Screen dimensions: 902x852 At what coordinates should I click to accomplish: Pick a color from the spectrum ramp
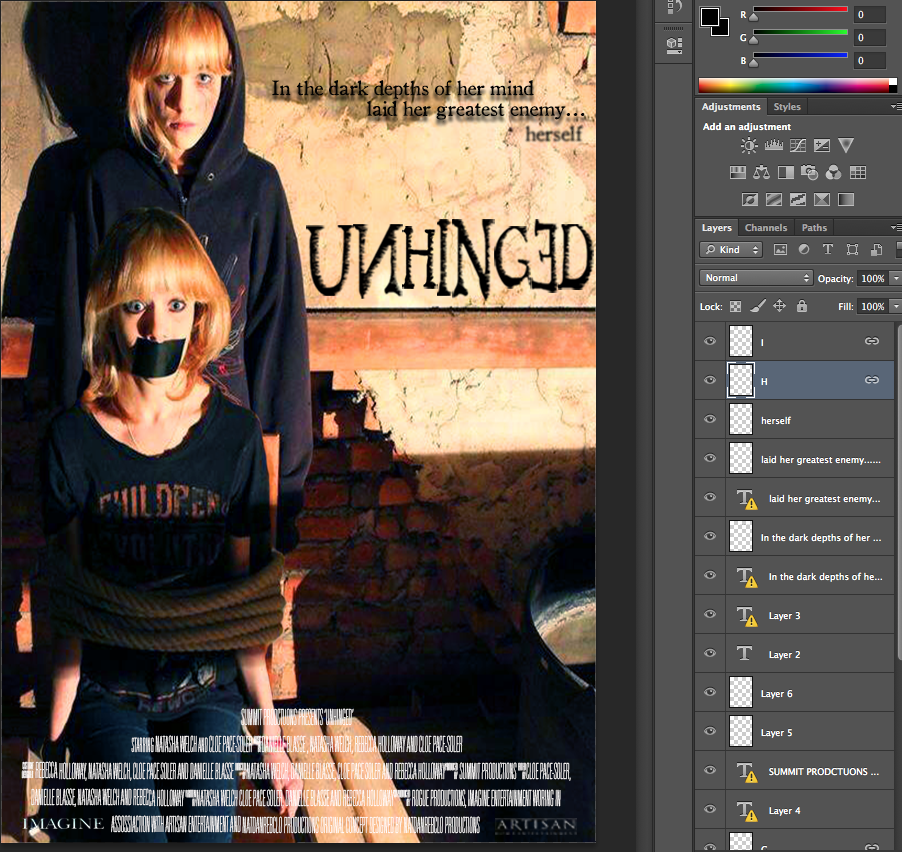(x=797, y=86)
